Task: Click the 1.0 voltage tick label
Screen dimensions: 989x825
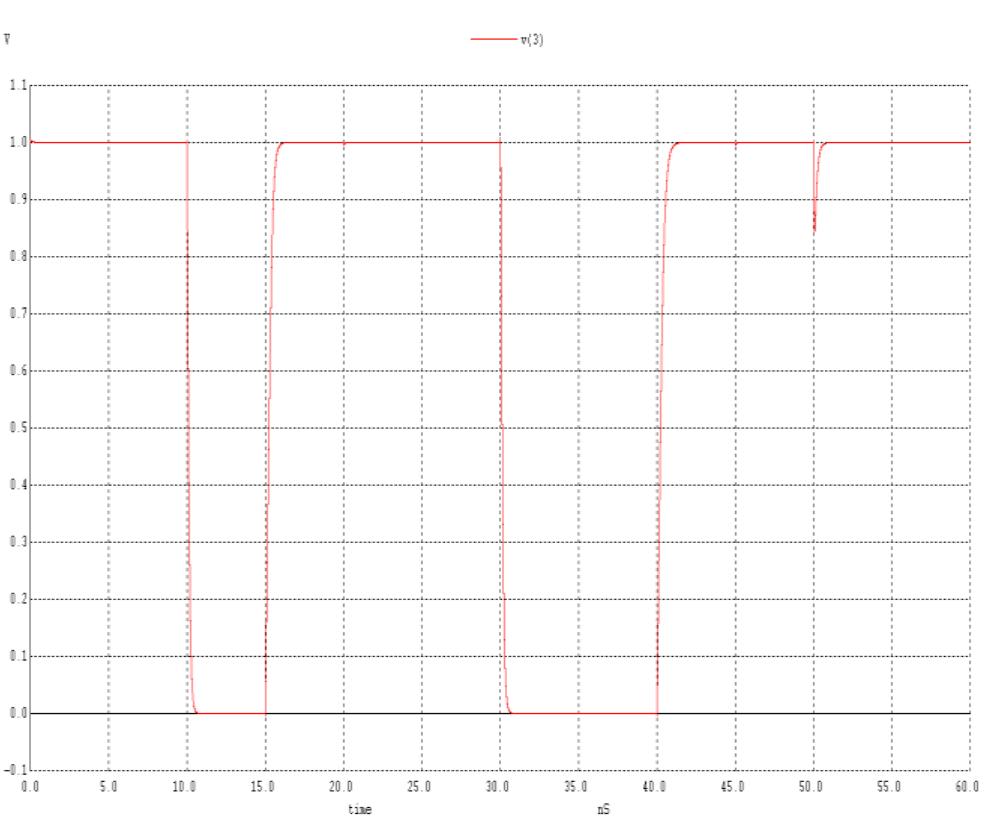Action: [x=18, y=142]
